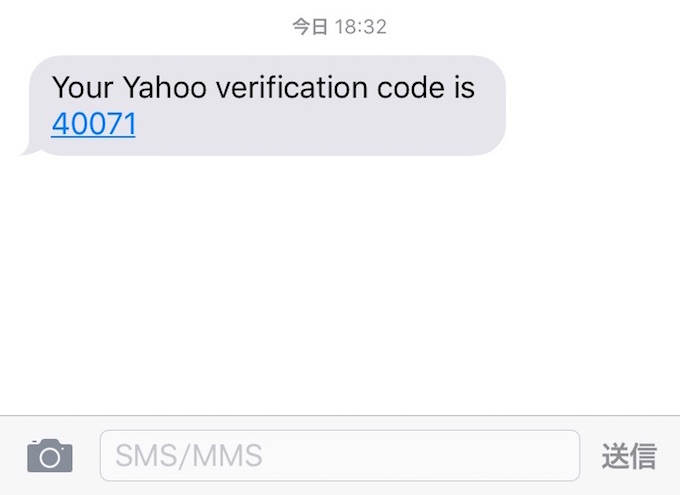This screenshot has height=495, width=680.
Task: Tap the gray toolbar beside the camera icon
Action: (86, 456)
